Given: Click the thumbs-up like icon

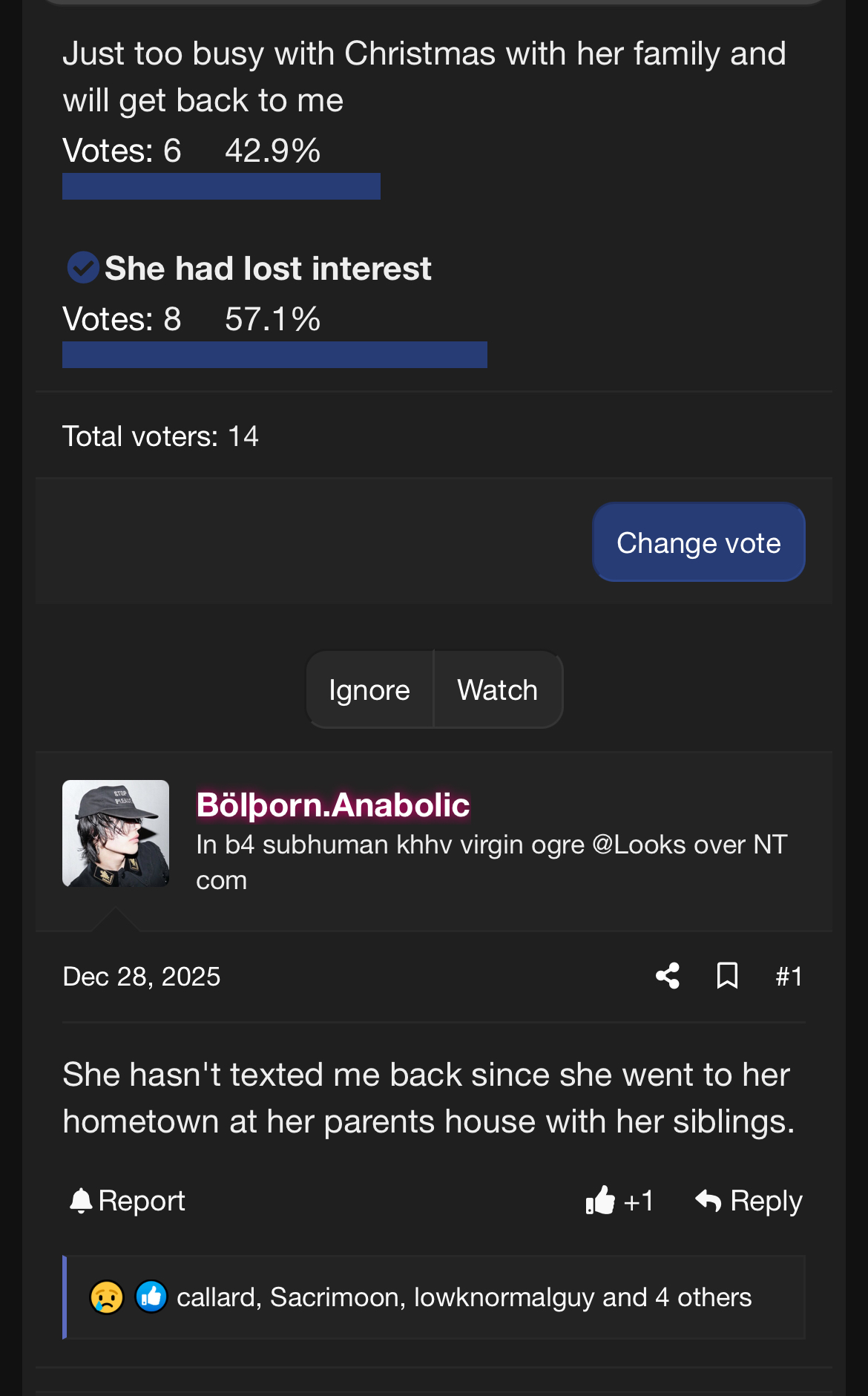Looking at the screenshot, I should coord(601,1200).
